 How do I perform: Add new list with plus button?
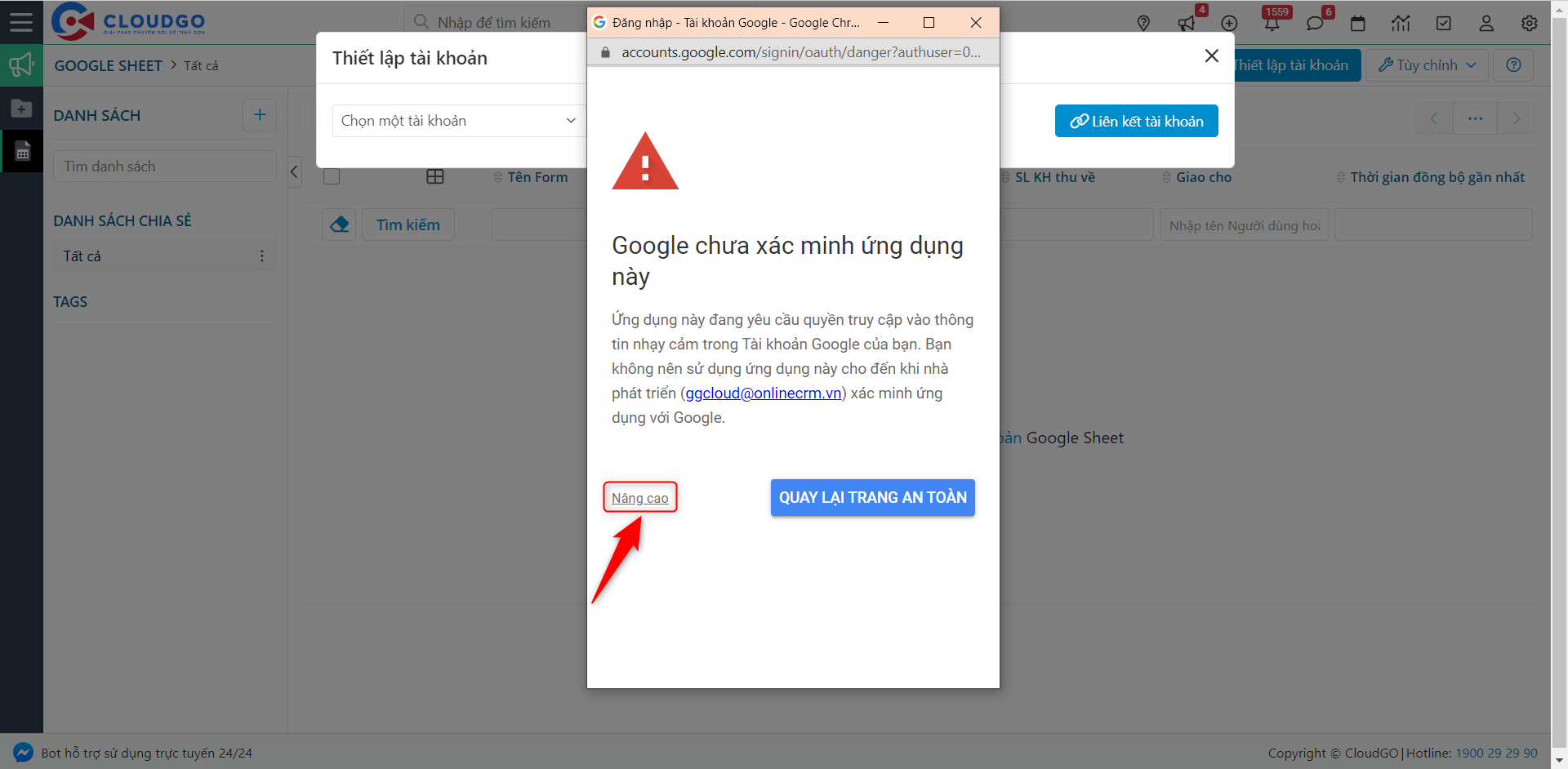[260, 115]
